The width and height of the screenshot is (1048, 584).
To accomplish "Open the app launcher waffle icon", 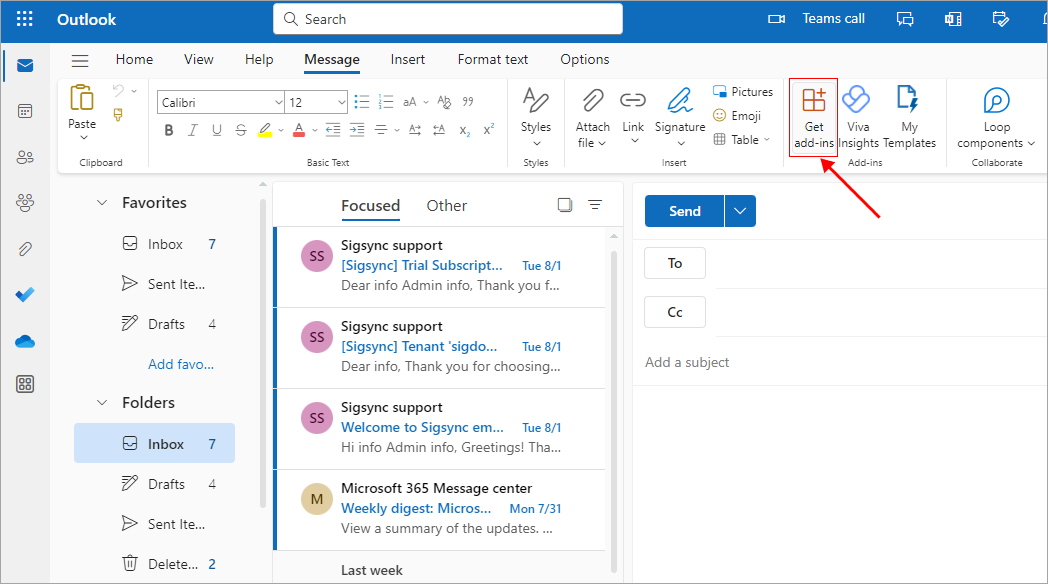I will (25, 20).
